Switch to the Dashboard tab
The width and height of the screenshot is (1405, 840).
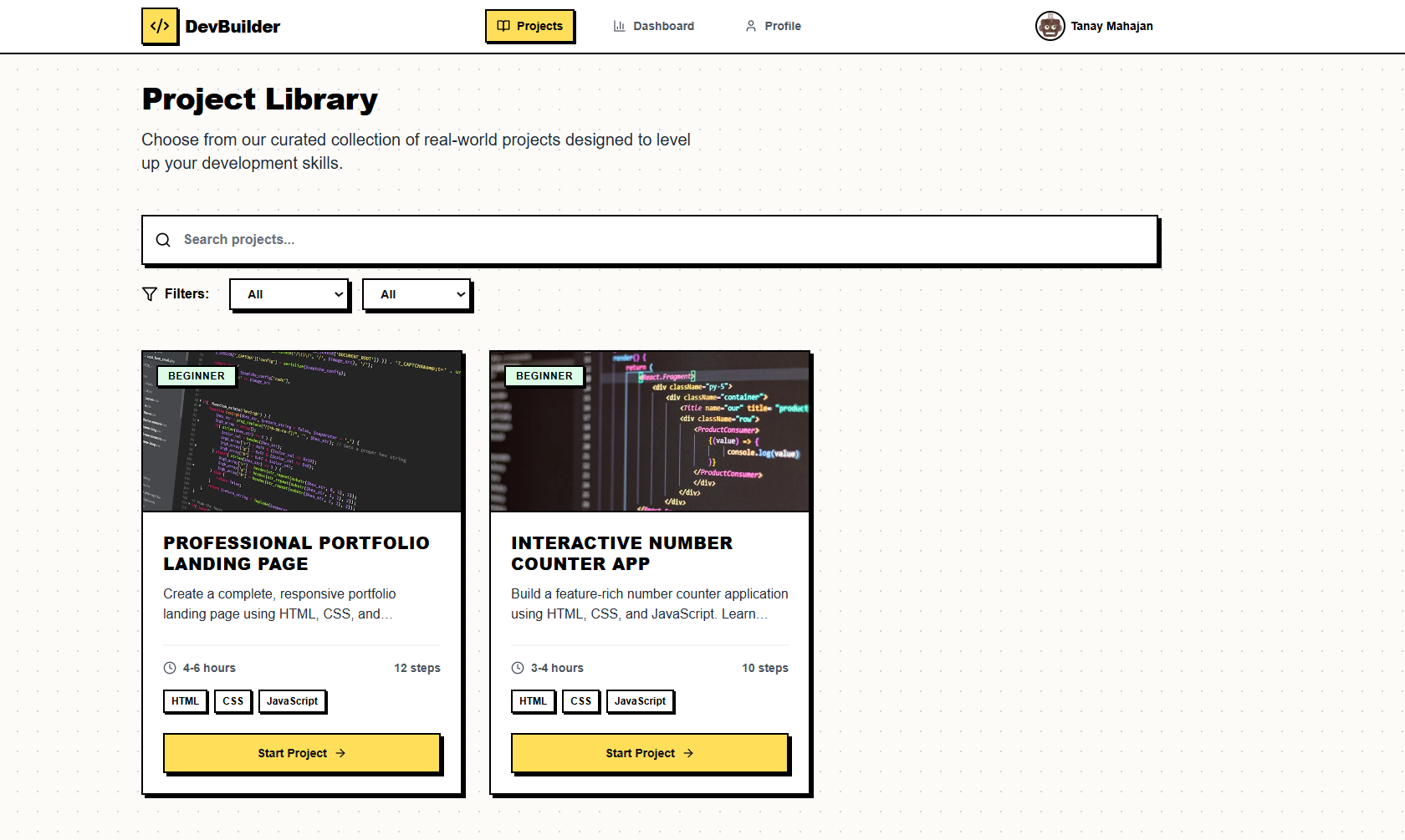click(x=653, y=26)
